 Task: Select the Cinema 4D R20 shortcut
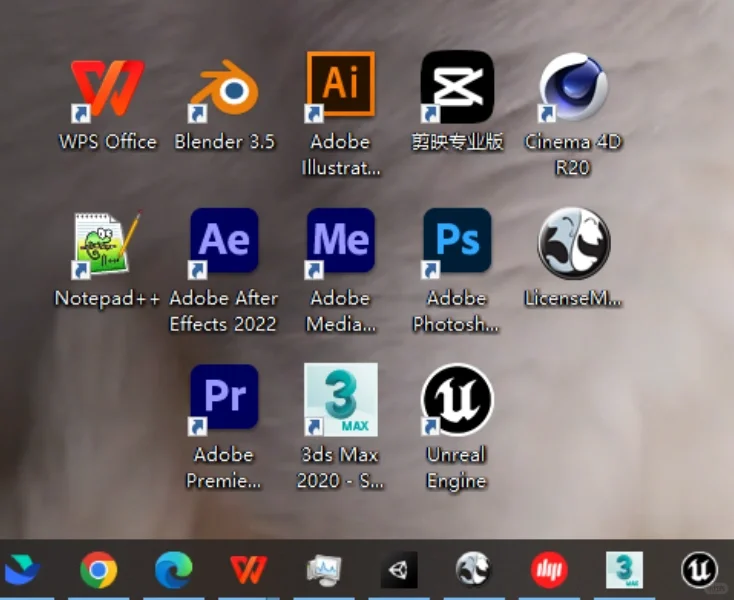pyautogui.click(x=573, y=87)
